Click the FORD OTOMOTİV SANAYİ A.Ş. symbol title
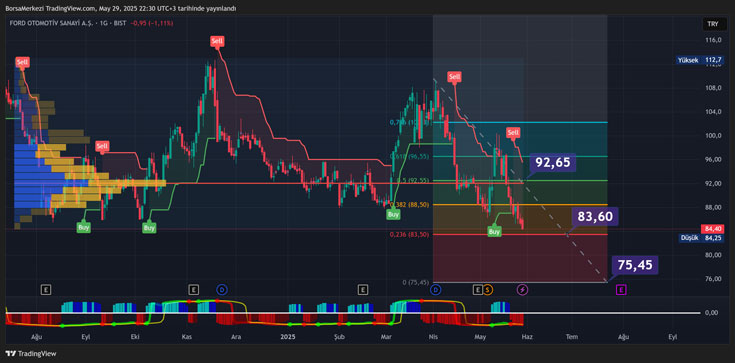Screen dimensions: 735x363 click(x=52, y=23)
